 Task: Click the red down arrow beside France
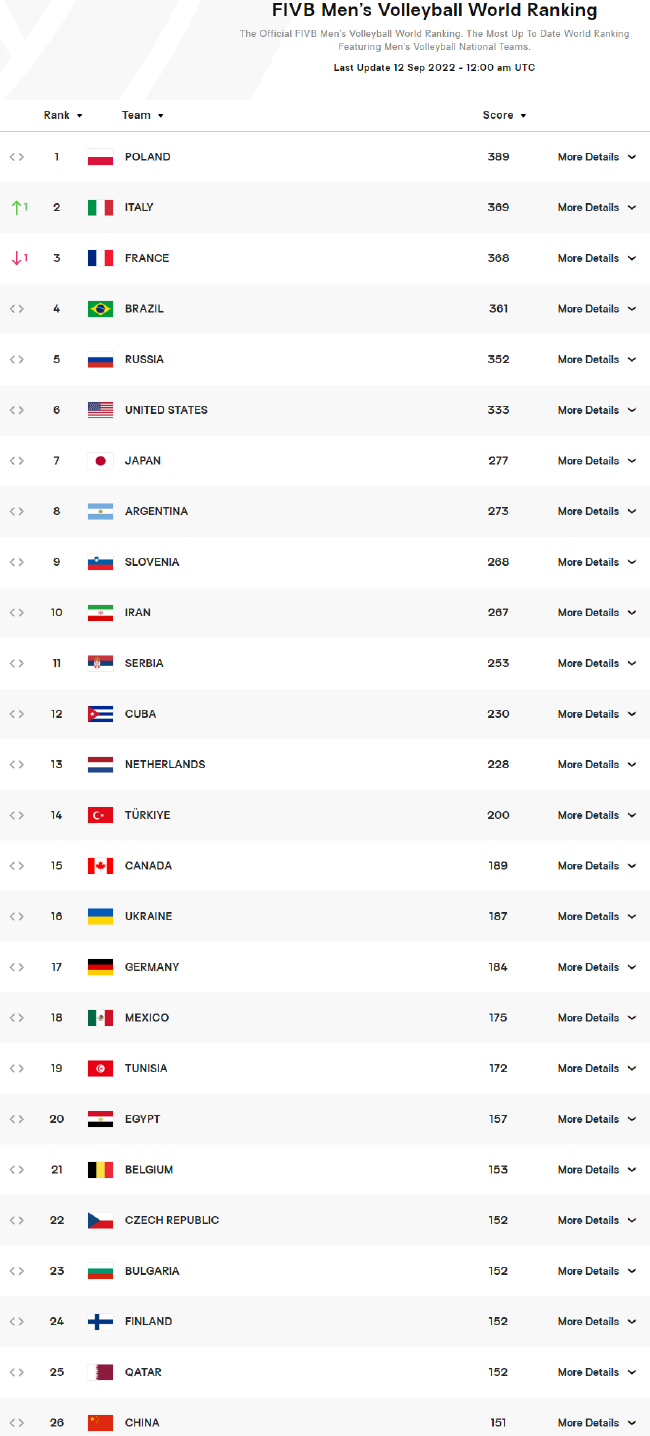point(16,258)
